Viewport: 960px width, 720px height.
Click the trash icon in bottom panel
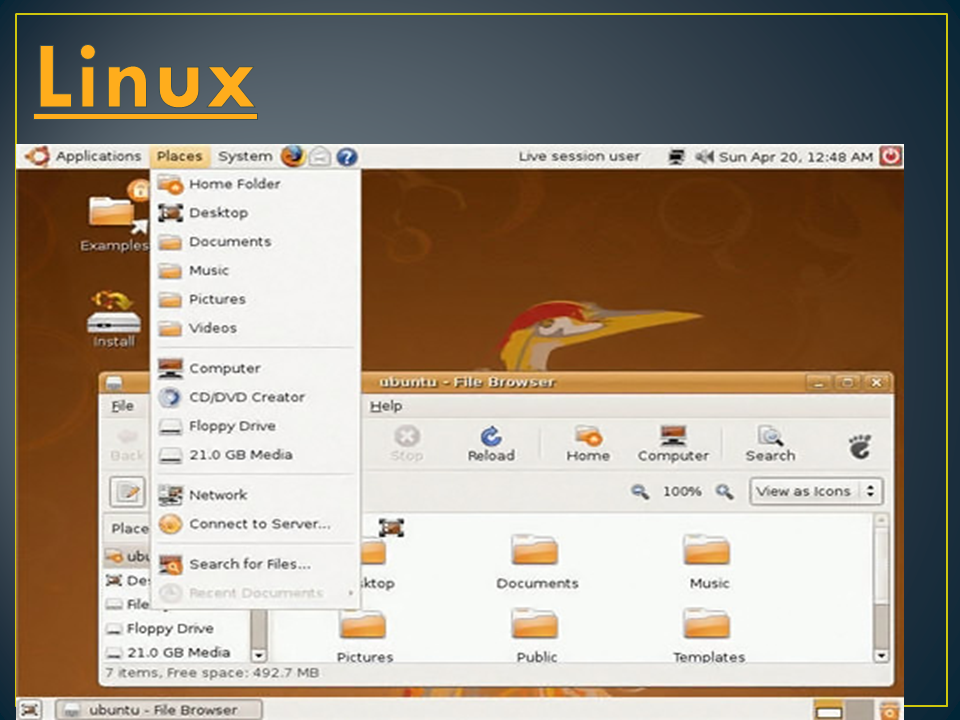tap(889, 711)
